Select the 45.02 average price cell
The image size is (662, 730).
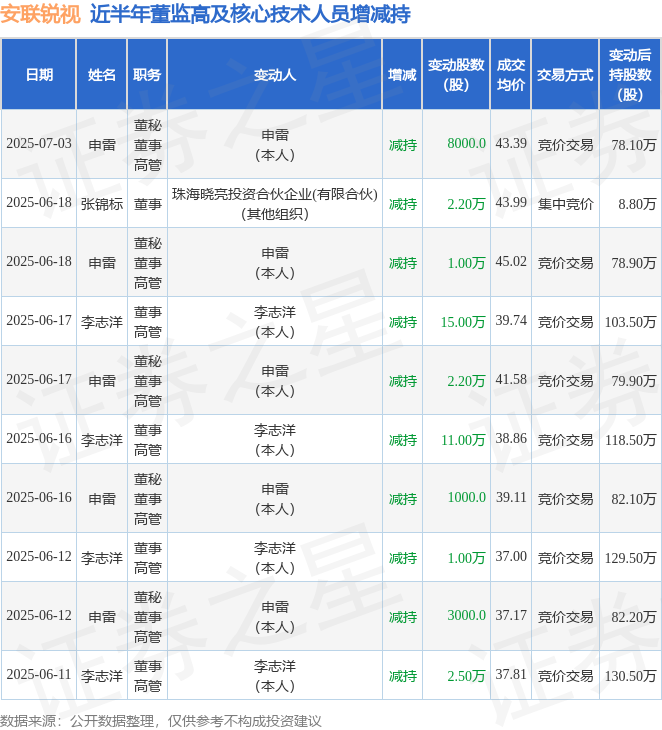(x=511, y=263)
